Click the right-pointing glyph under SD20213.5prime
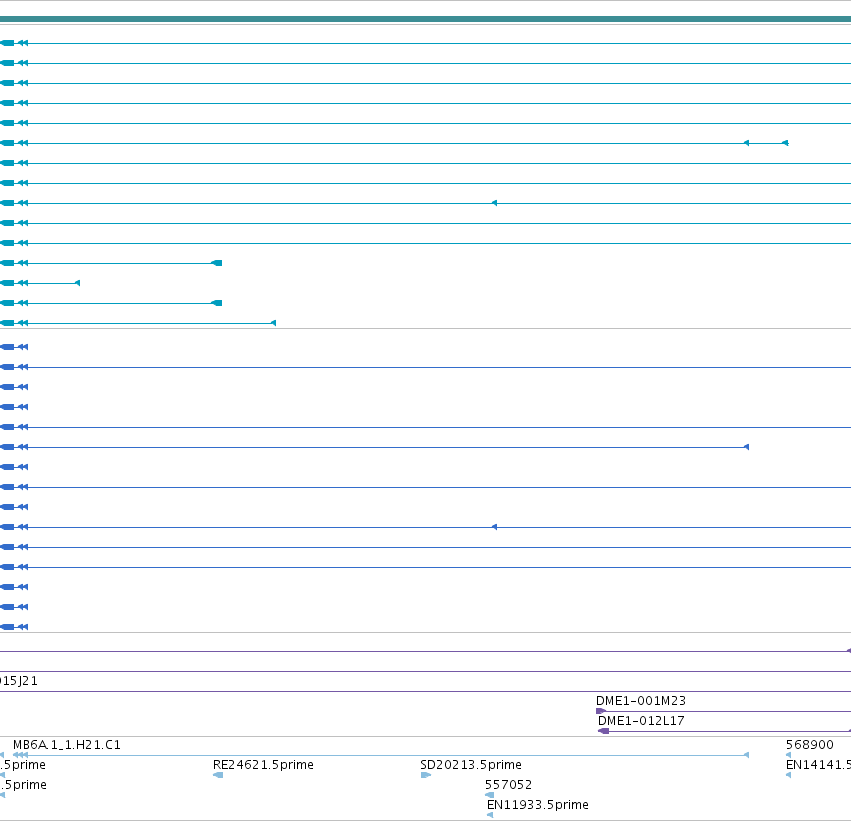 (x=426, y=775)
